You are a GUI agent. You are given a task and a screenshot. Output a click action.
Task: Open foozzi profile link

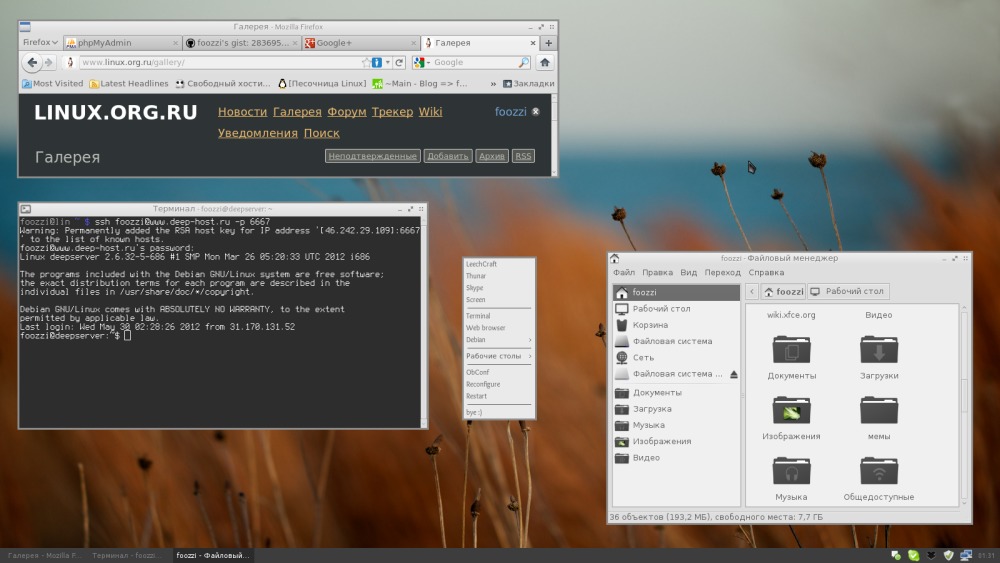click(x=511, y=112)
